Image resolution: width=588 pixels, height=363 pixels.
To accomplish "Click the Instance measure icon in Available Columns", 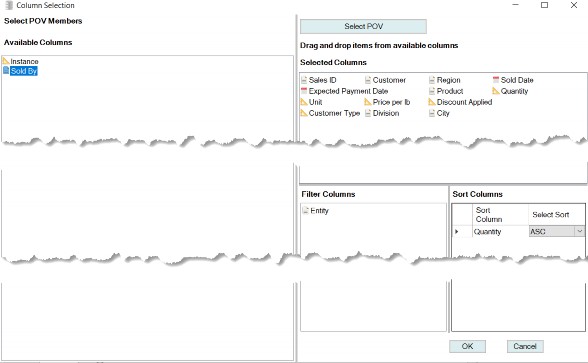I will tap(6, 60).
